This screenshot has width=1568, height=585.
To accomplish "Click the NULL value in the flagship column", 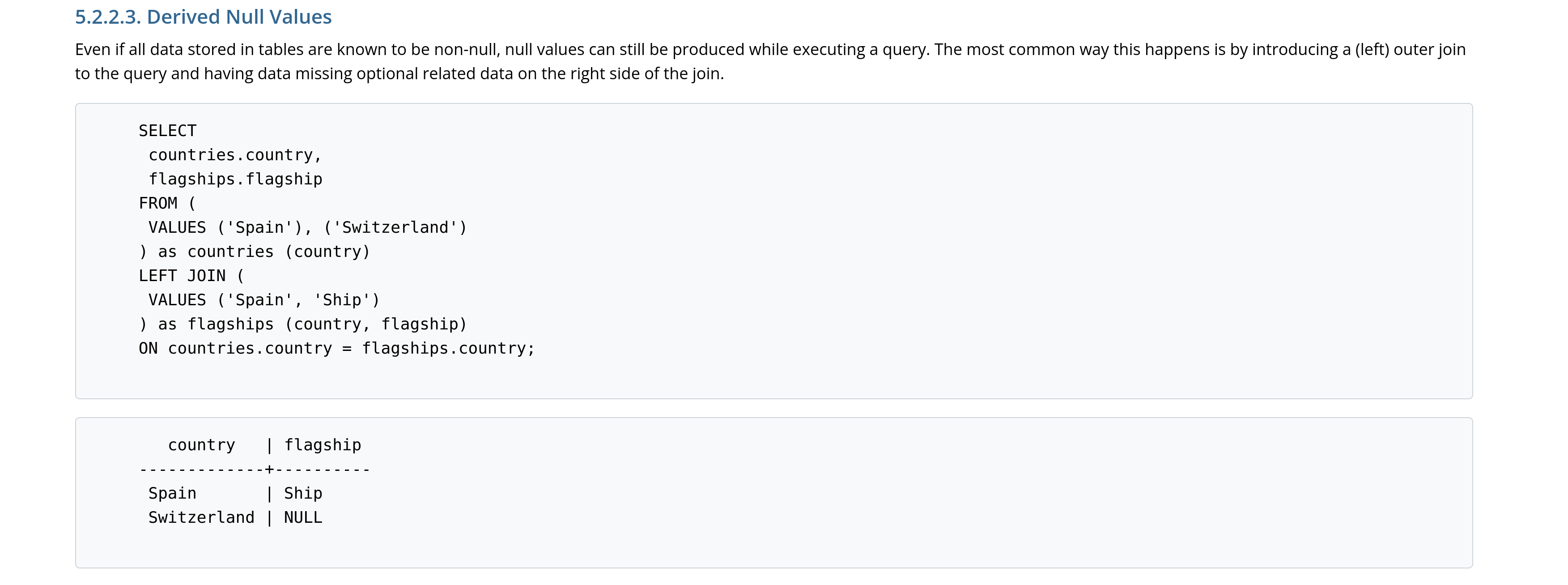I will [303, 518].
